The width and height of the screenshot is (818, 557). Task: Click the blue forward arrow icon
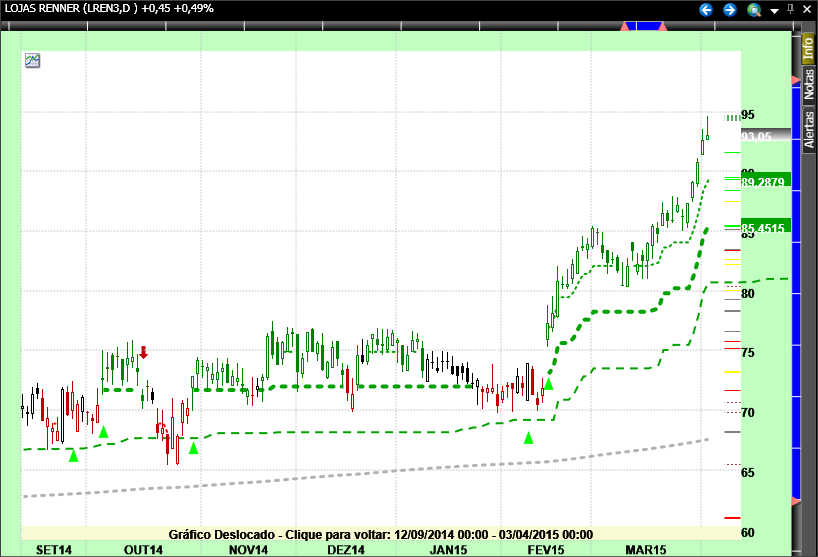[730, 9]
